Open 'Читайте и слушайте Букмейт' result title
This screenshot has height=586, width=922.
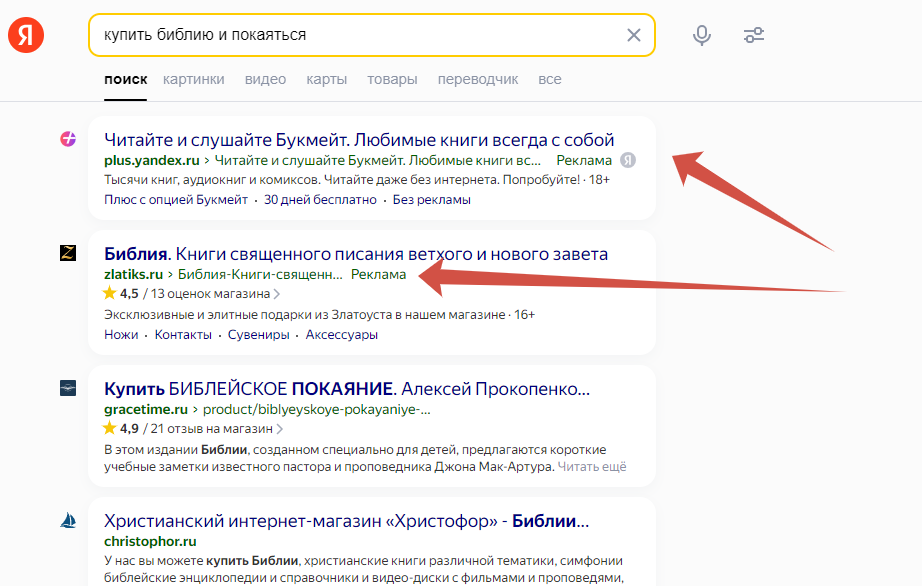[359, 140]
